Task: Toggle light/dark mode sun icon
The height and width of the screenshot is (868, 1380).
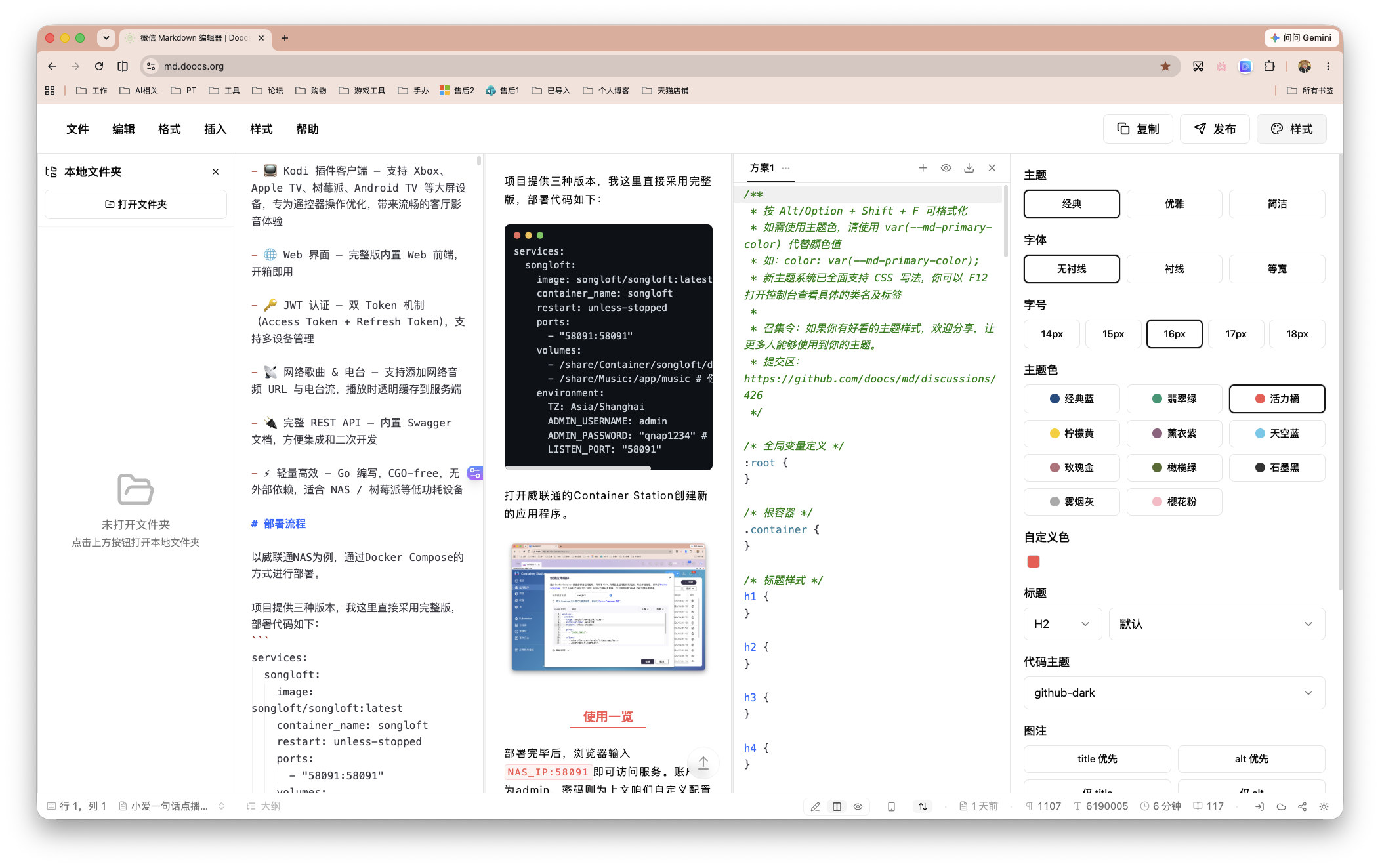Action: click(x=1324, y=806)
